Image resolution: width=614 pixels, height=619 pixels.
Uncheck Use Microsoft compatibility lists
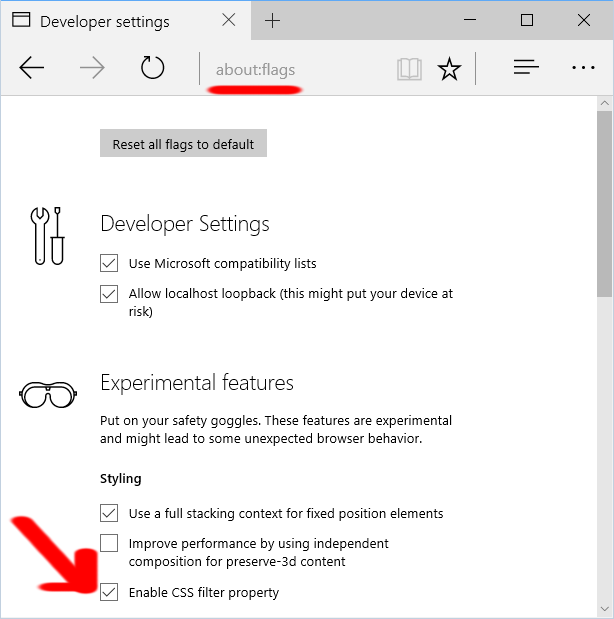(x=109, y=263)
